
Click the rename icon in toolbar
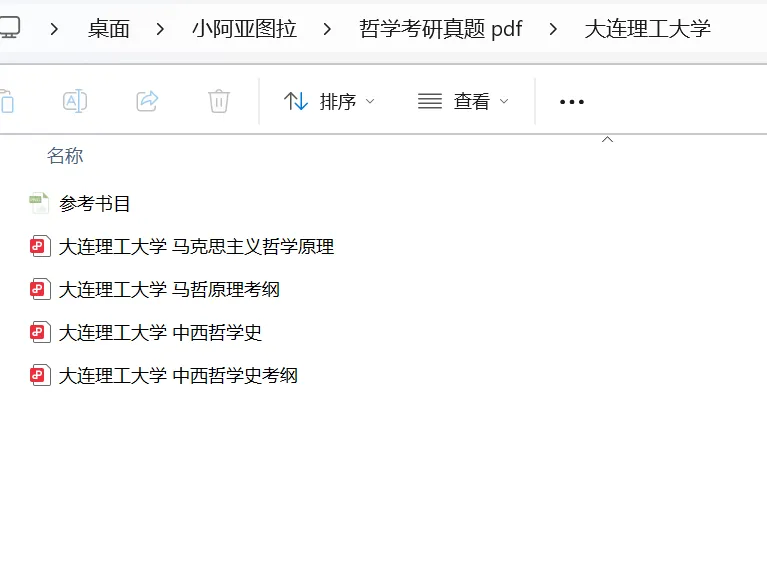[75, 101]
